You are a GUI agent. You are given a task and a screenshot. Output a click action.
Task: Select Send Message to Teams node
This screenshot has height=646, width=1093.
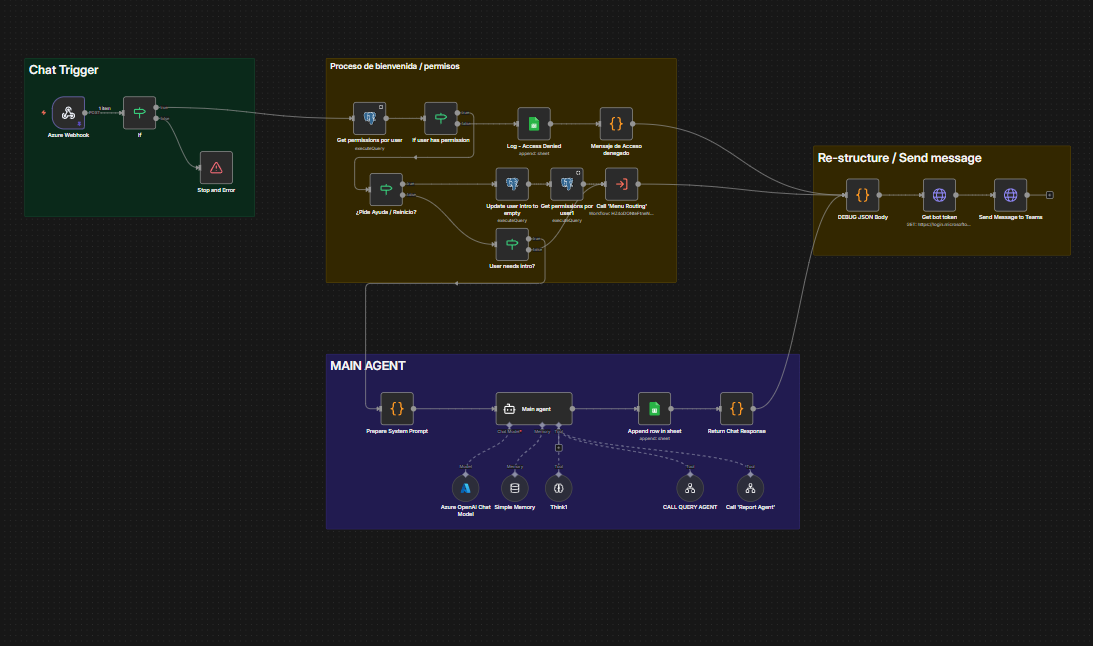[1010, 195]
